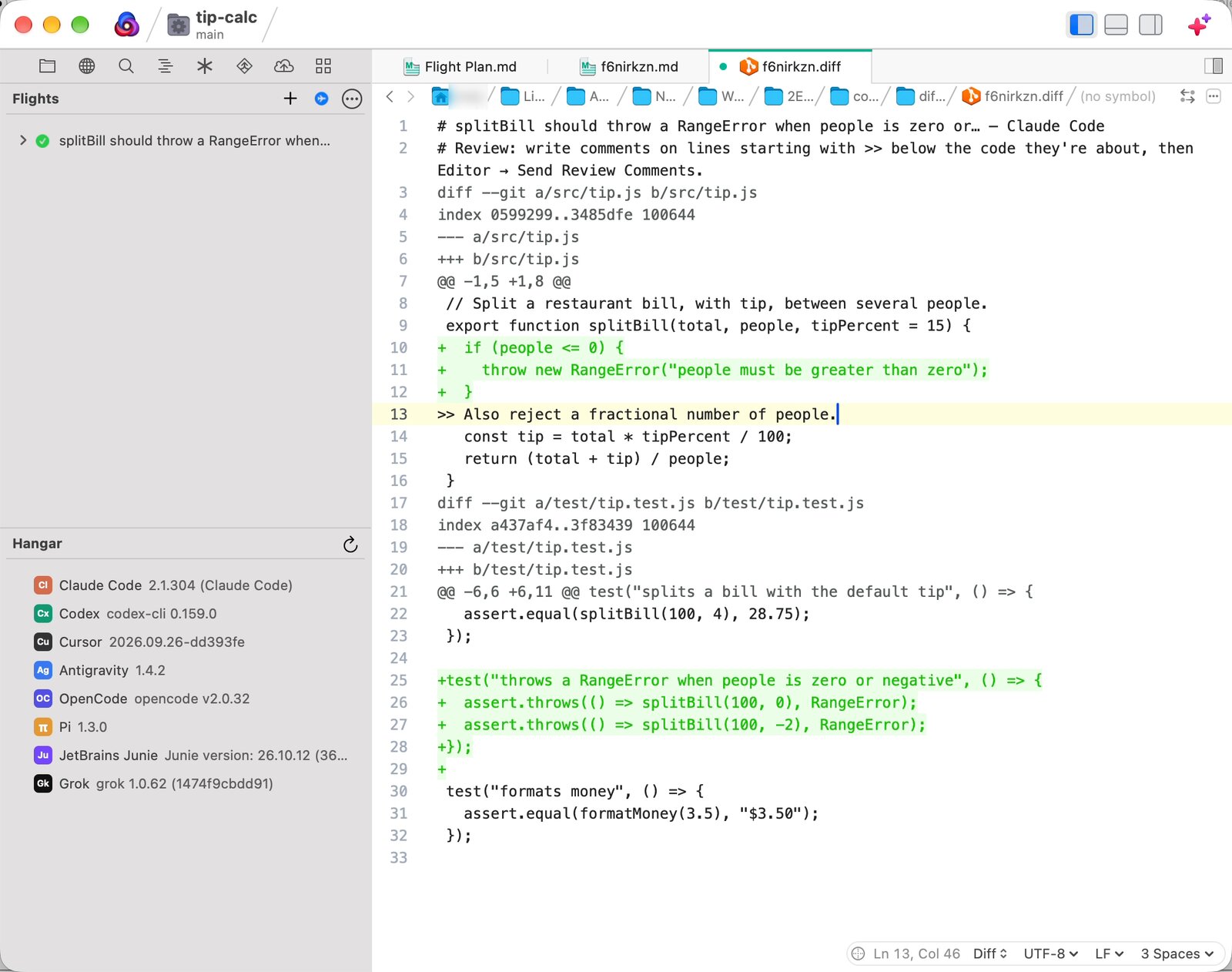Refresh the Hangar agent list

coord(350,545)
